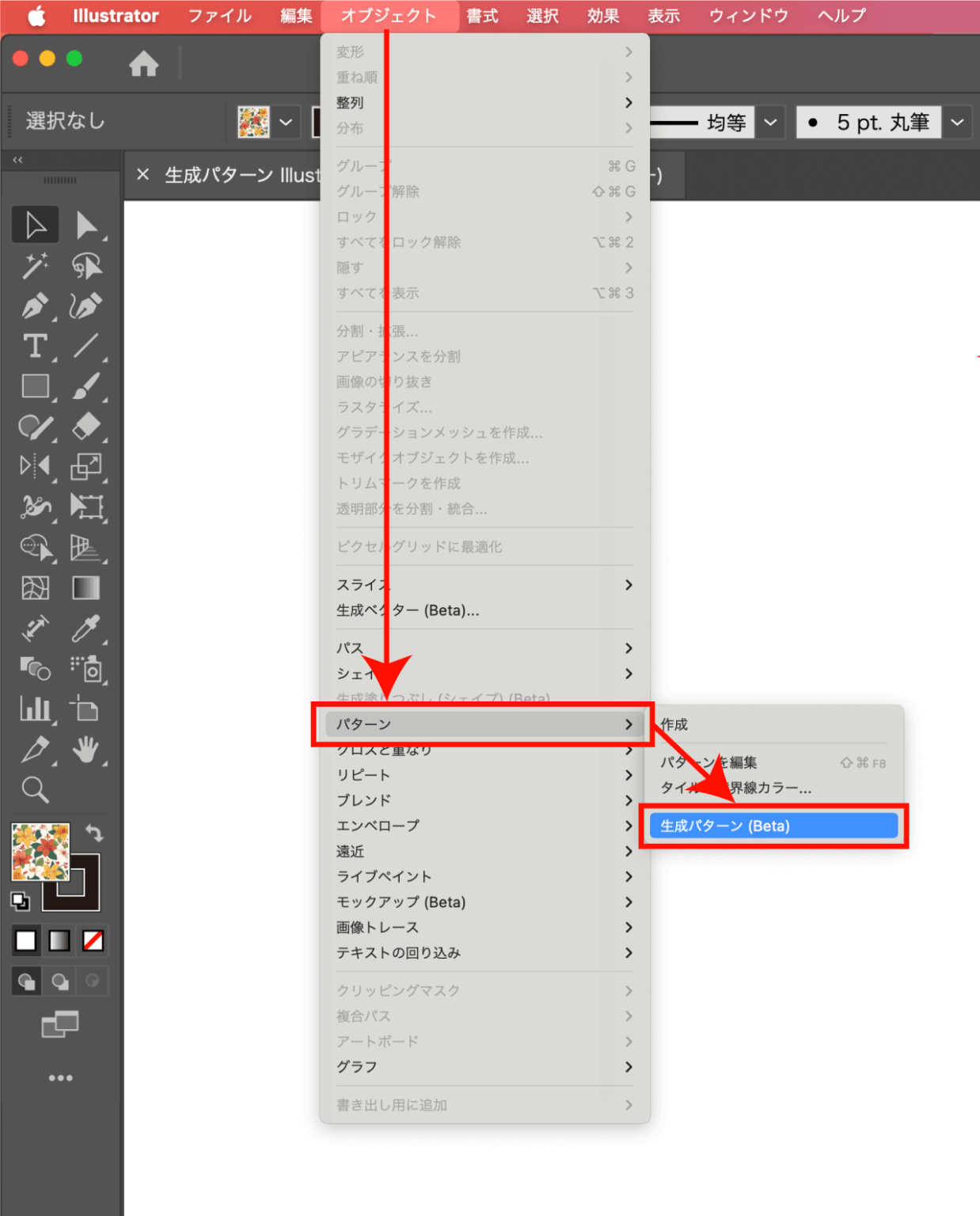Swap fill and stroke colors
This screenshot has height=1216, width=980.
(x=95, y=832)
